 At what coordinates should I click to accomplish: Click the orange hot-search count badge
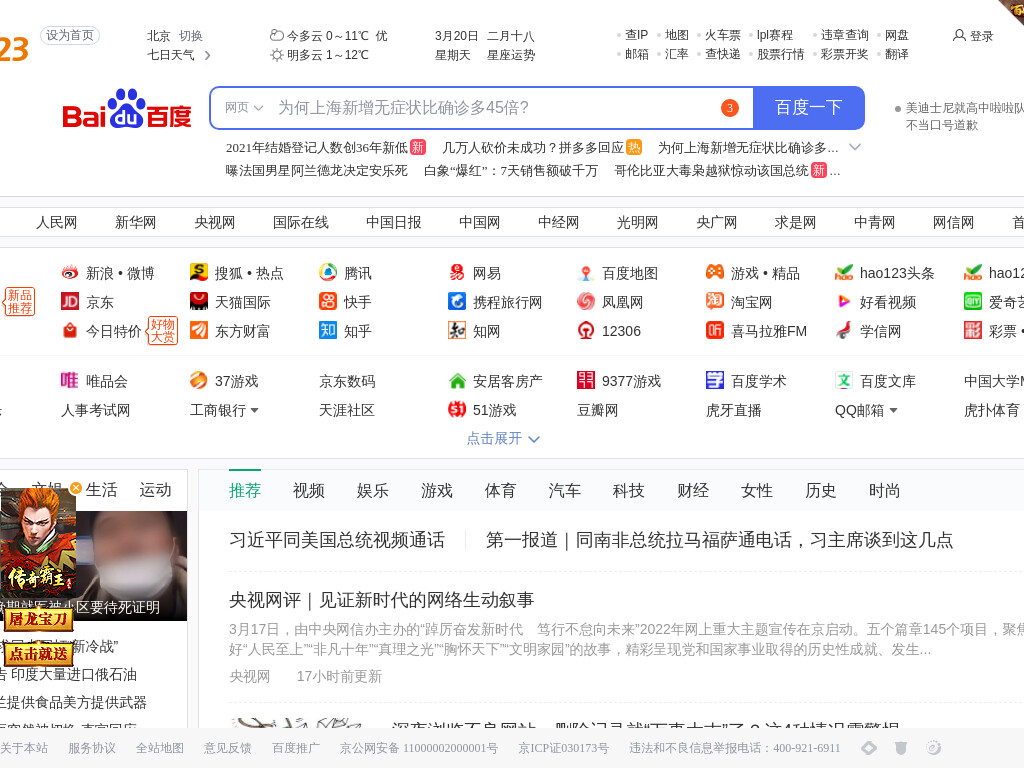click(x=729, y=108)
